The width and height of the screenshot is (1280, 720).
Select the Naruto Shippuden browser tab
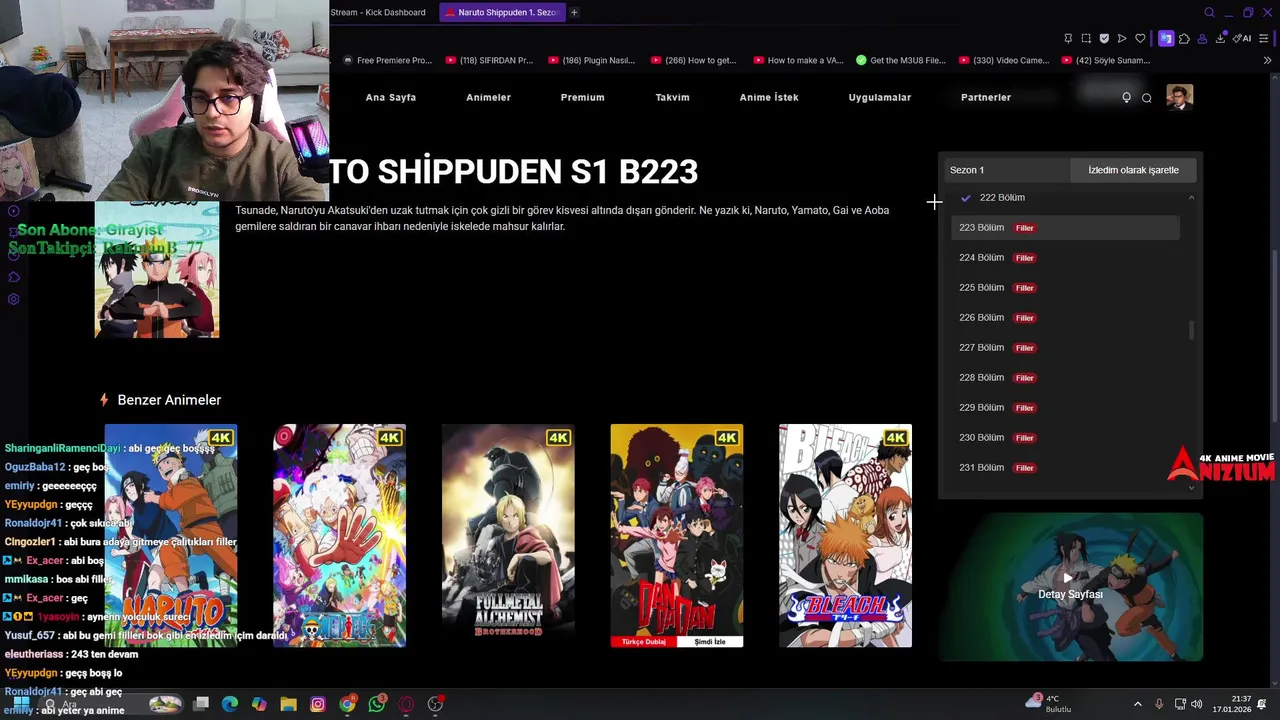[x=502, y=12]
